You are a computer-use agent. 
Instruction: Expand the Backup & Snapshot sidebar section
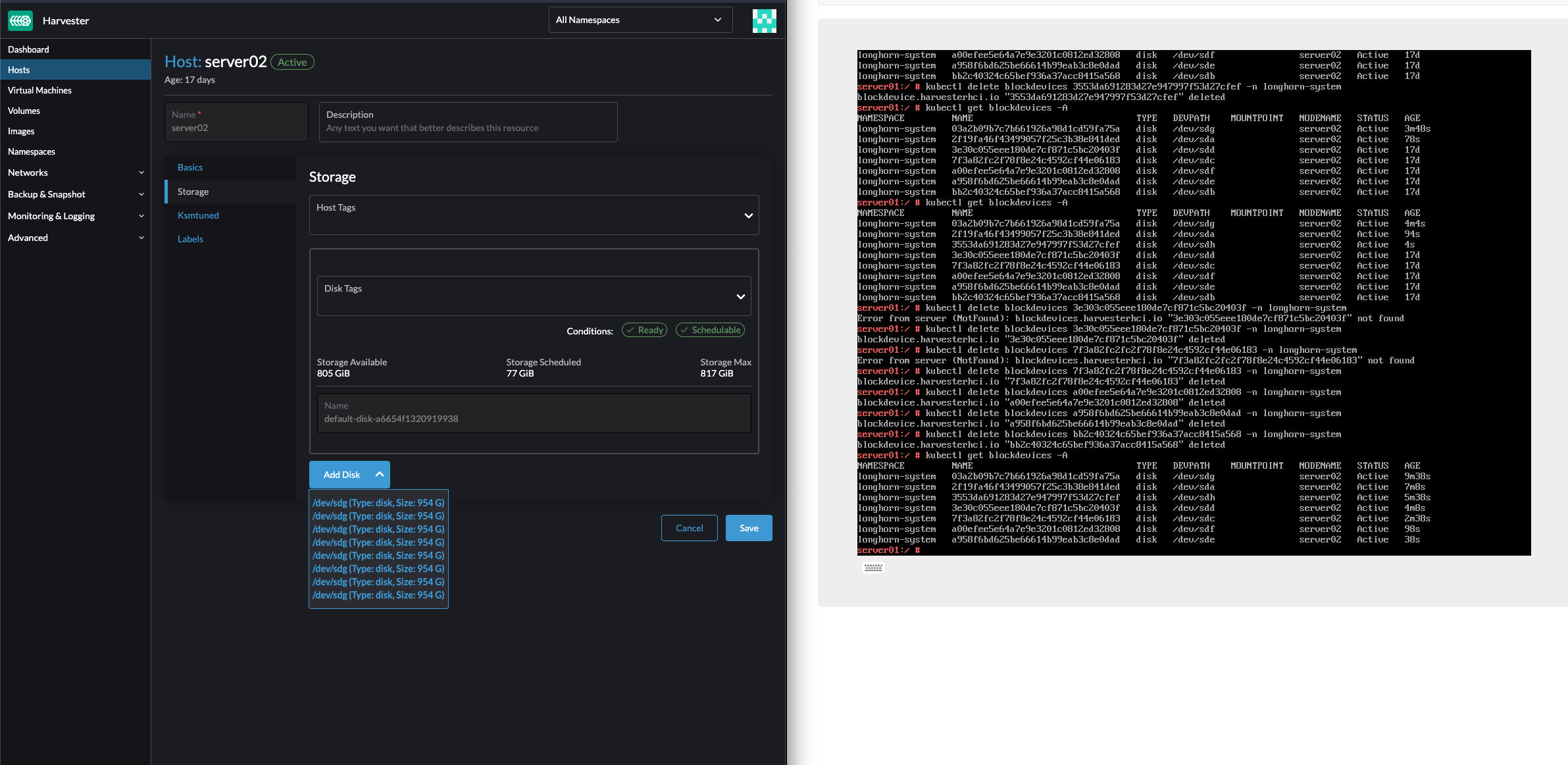(76, 194)
